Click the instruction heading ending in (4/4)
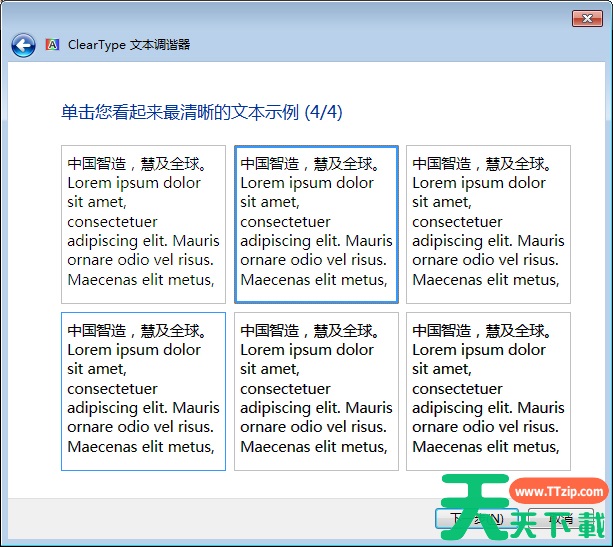The height and width of the screenshot is (547, 613). tap(201, 112)
